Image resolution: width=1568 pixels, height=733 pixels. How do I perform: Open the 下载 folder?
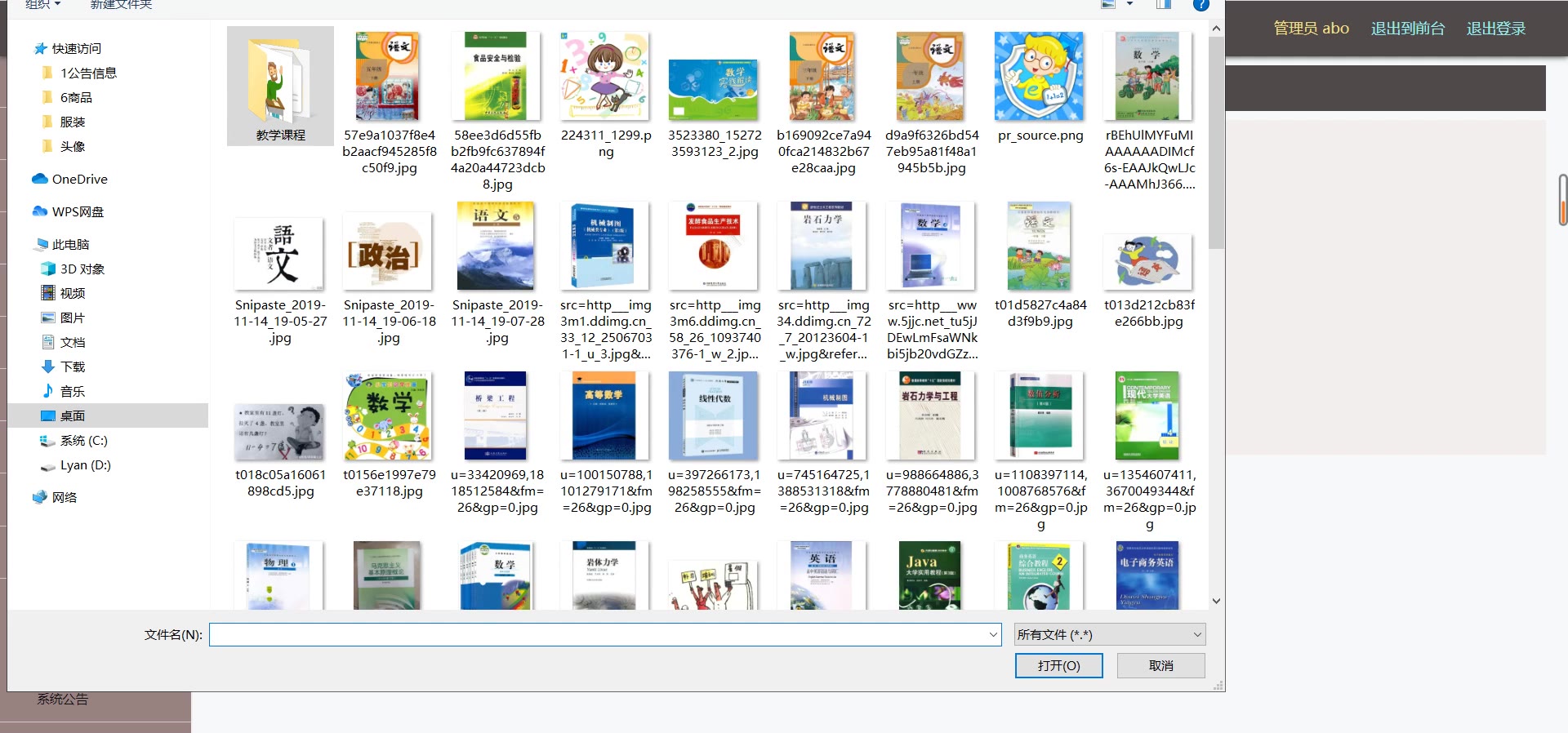click(73, 366)
